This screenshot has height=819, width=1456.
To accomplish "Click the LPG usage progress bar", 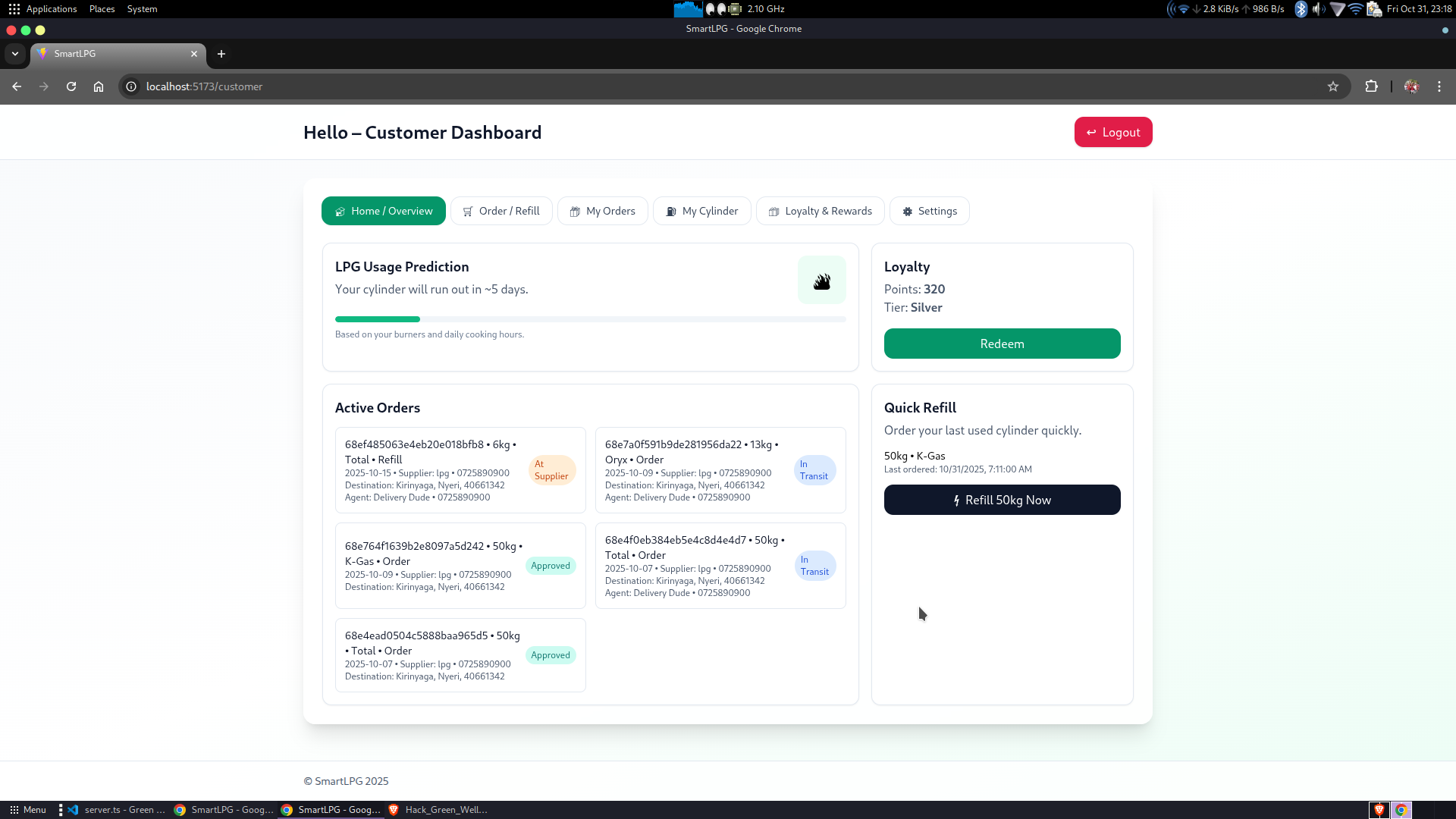I will click(590, 319).
